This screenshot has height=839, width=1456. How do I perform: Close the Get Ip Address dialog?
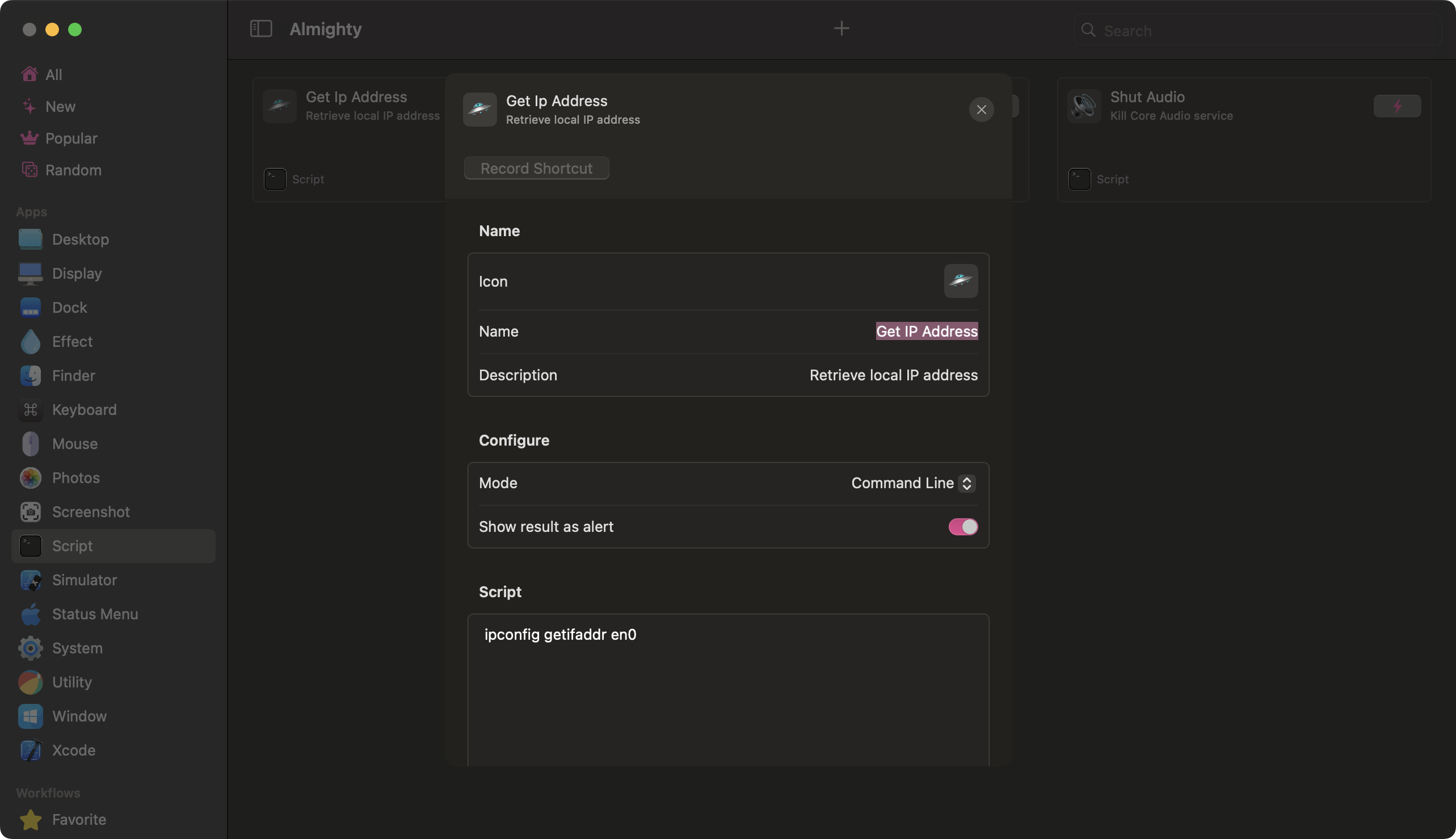(981, 110)
